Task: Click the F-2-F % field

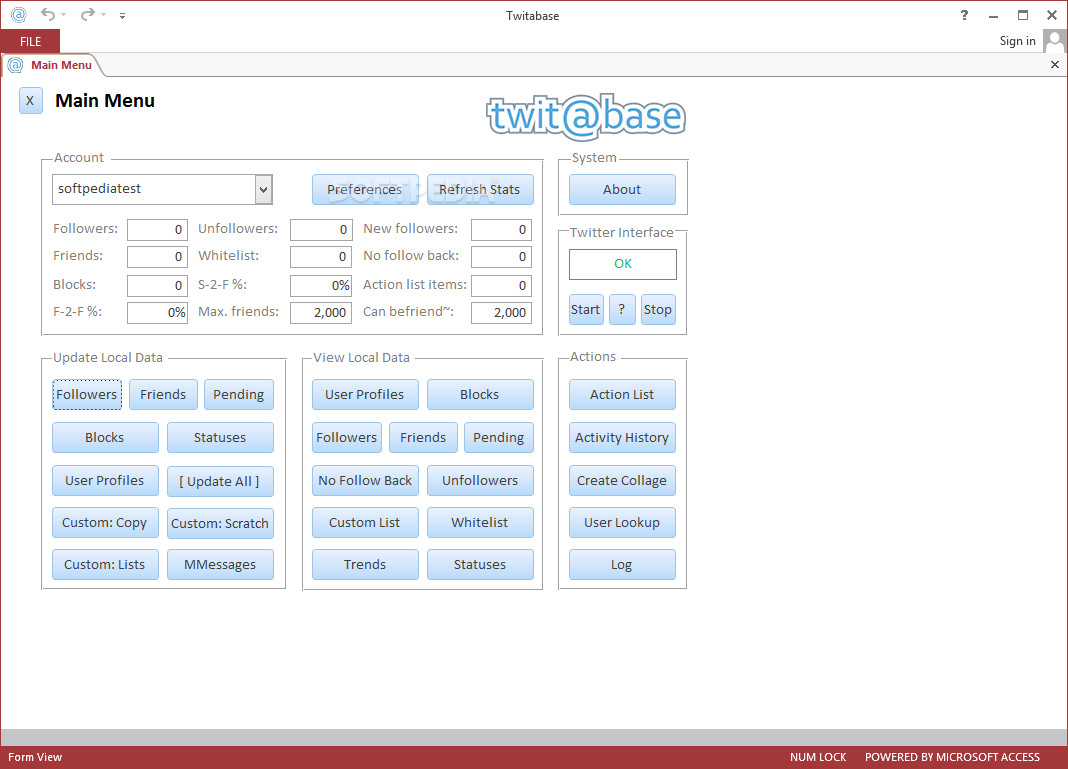Action: (157, 313)
